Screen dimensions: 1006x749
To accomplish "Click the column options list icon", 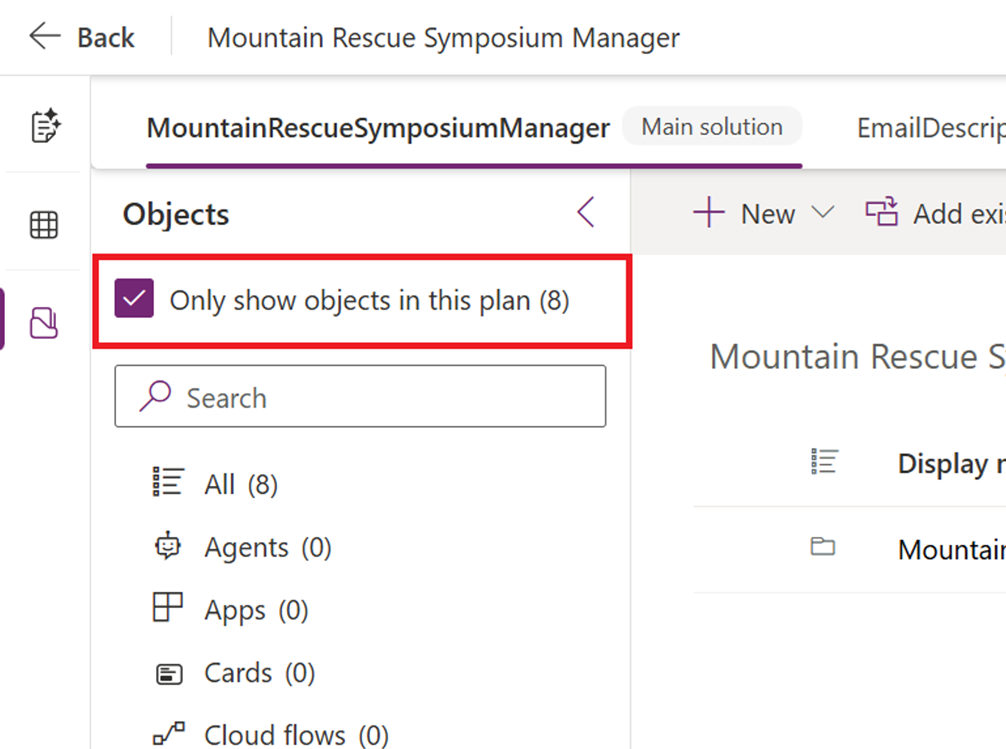I will pyautogui.click(x=825, y=462).
